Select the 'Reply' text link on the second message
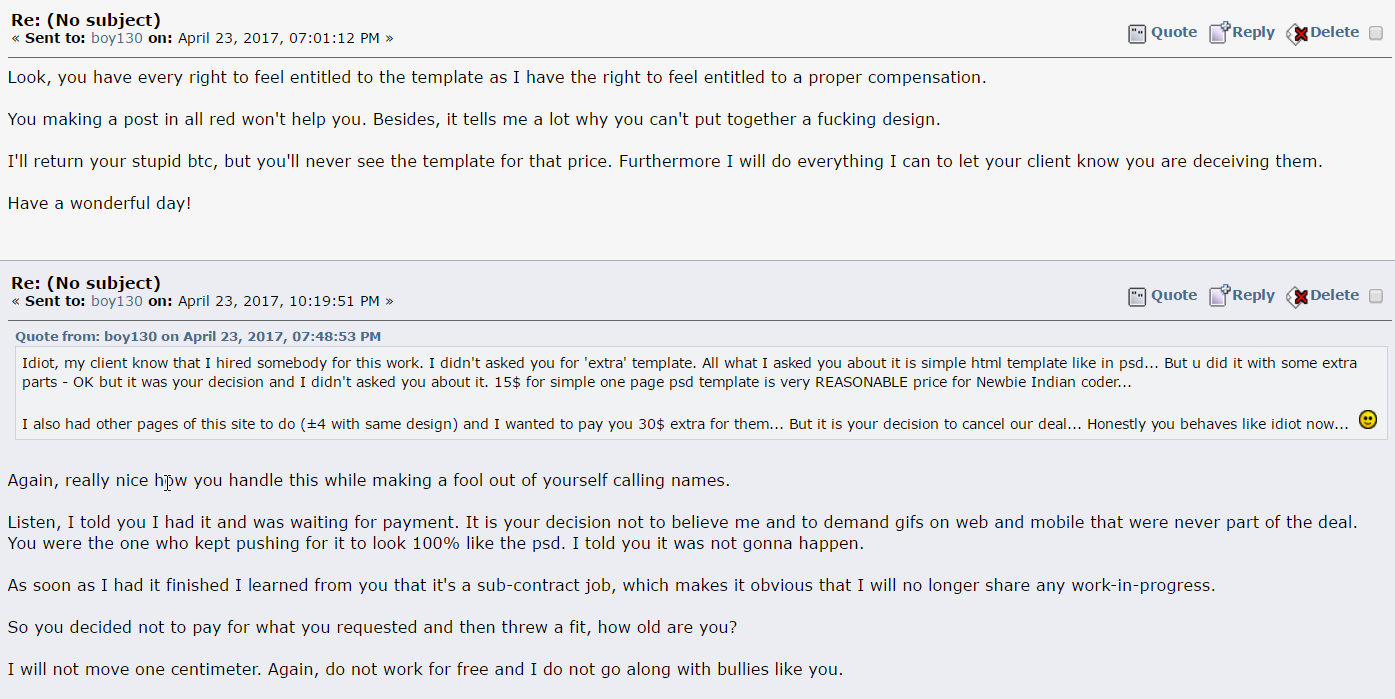The width and height of the screenshot is (1395, 699). [1253, 295]
